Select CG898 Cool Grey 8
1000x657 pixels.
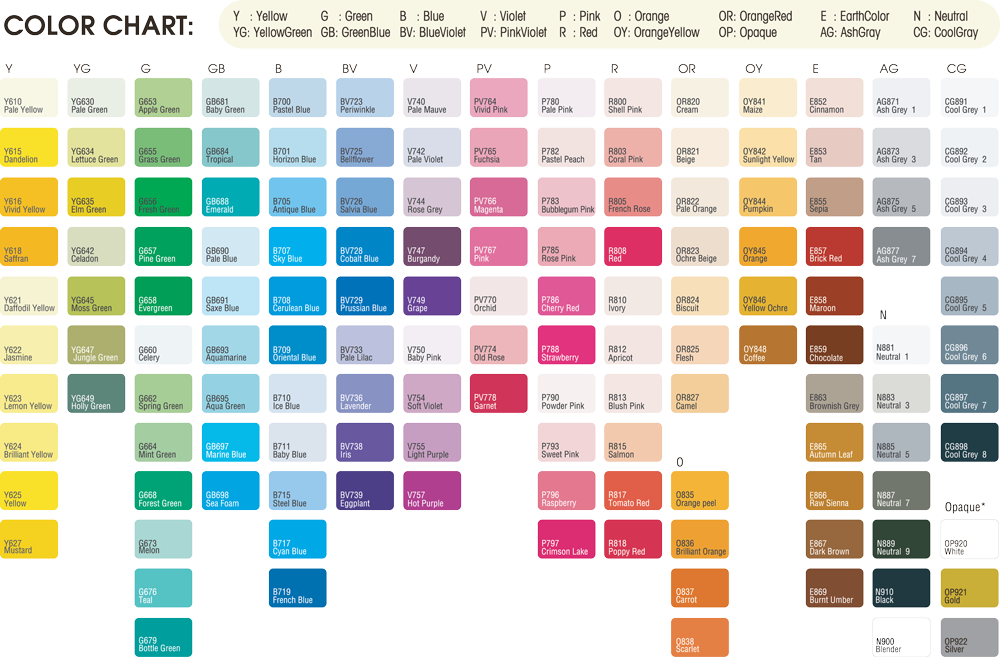point(968,440)
